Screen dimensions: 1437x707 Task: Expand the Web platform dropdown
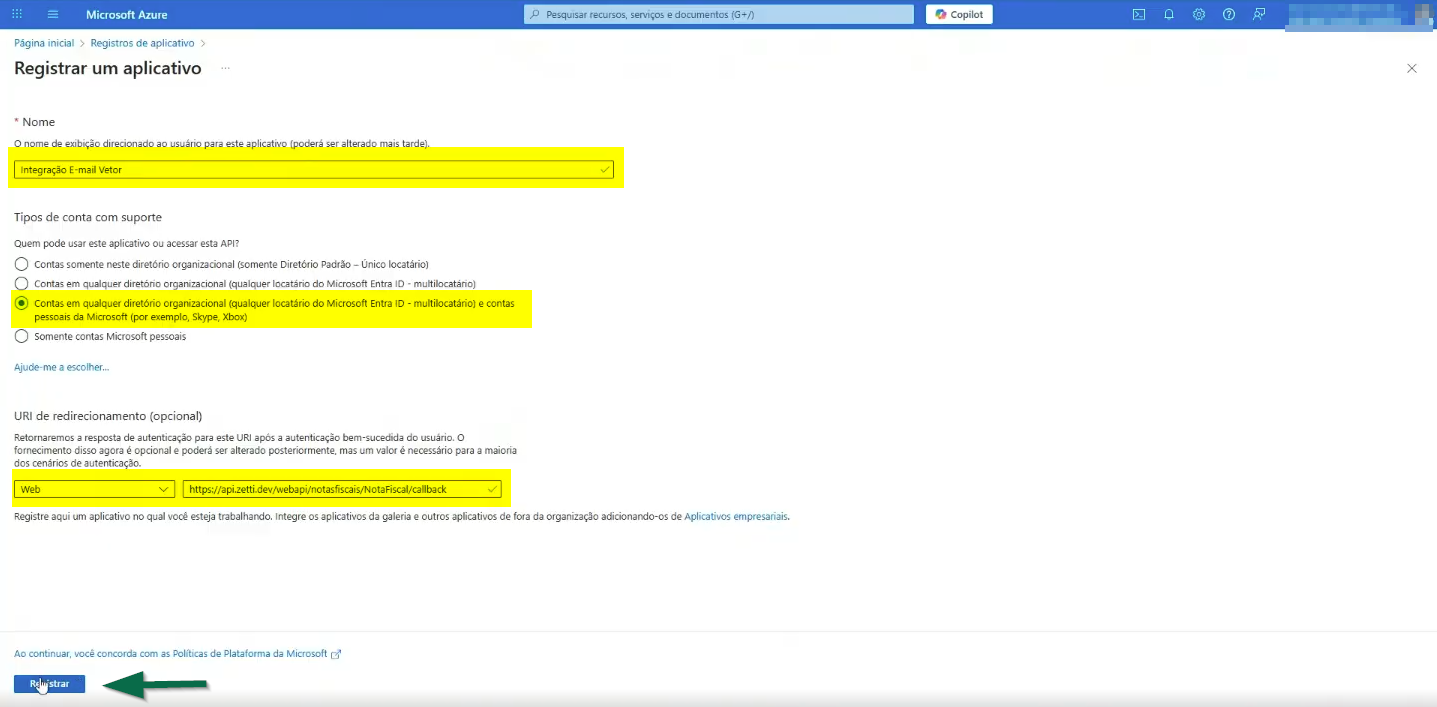point(95,489)
